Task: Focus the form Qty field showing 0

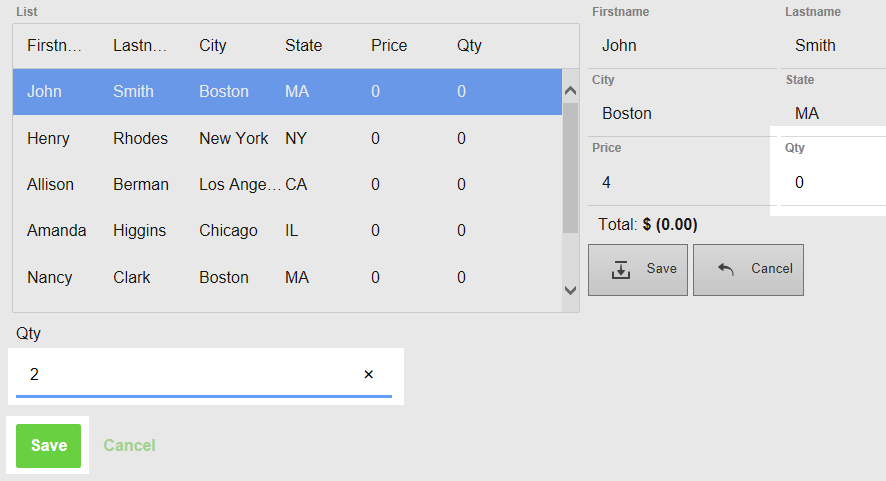Action: click(x=833, y=183)
